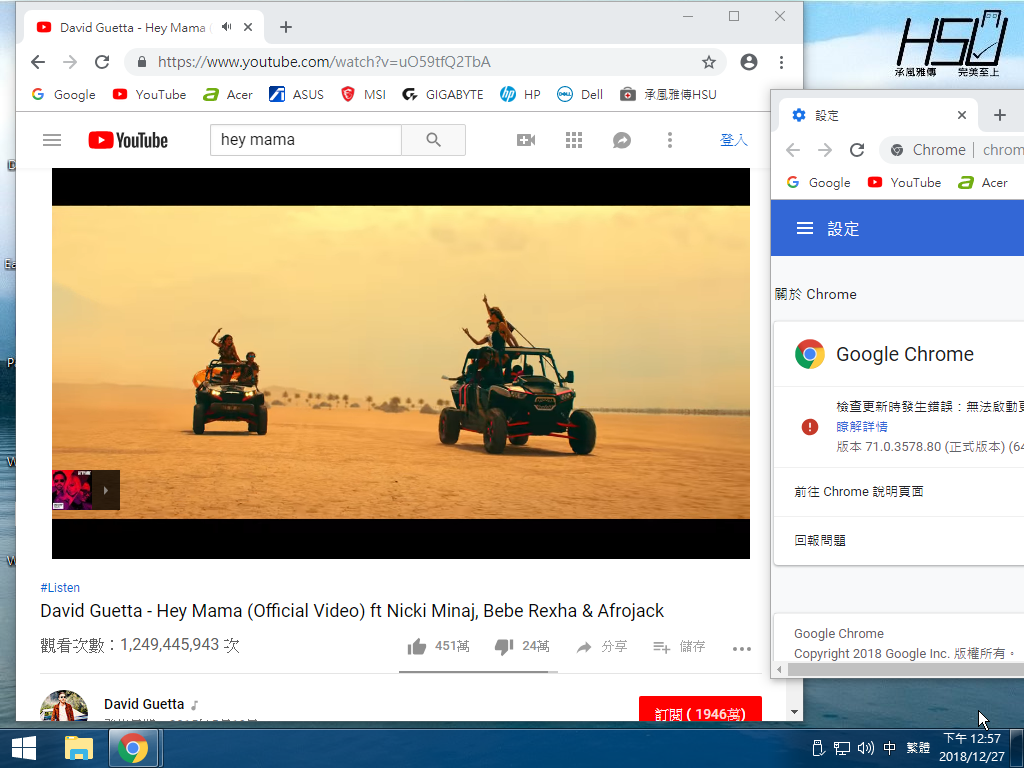This screenshot has width=1024, height=768.
Task: Open the create video camera icon
Action: (x=526, y=140)
